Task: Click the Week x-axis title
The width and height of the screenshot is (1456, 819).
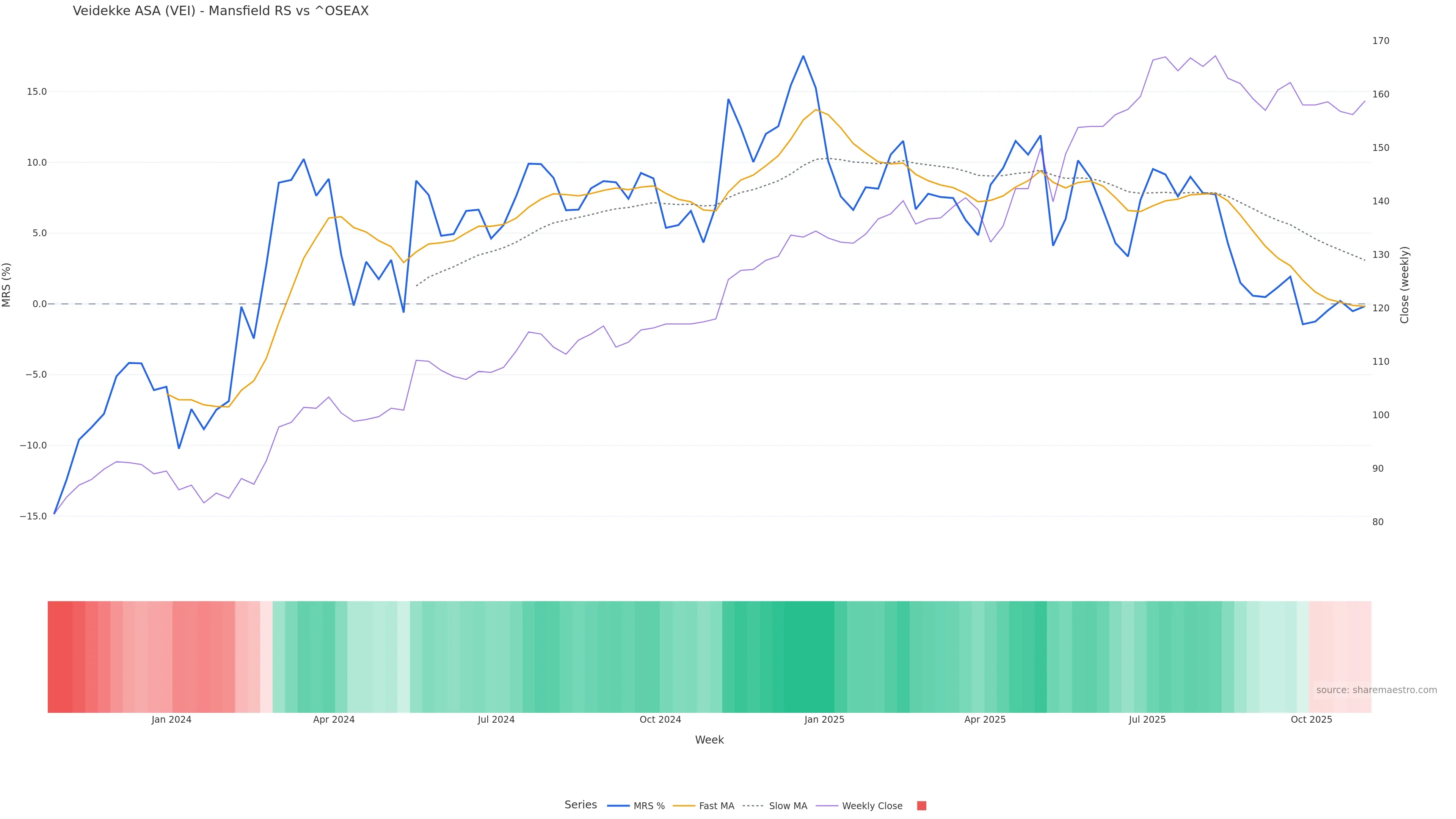Action: tap(709, 740)
